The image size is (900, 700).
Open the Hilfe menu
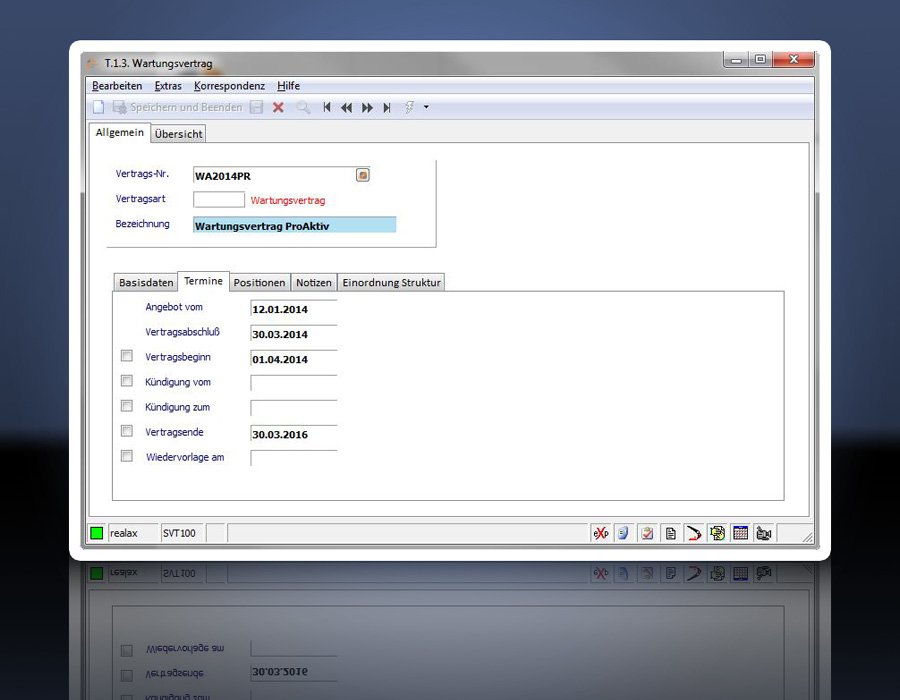289,86
